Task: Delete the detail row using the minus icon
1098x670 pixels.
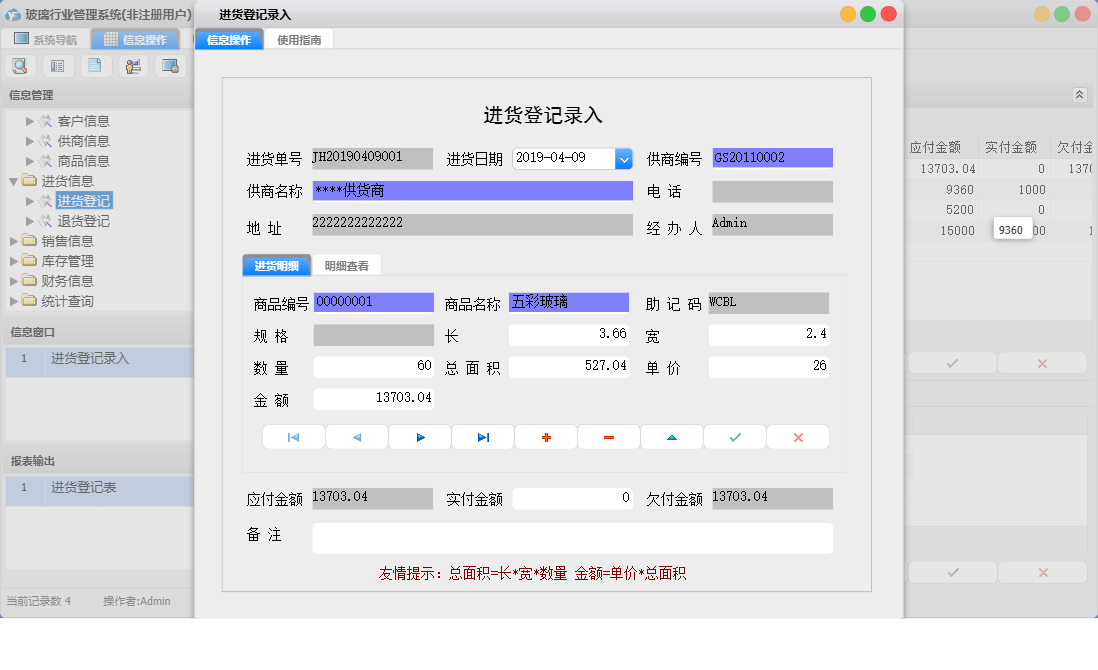Action: [609, 436]
